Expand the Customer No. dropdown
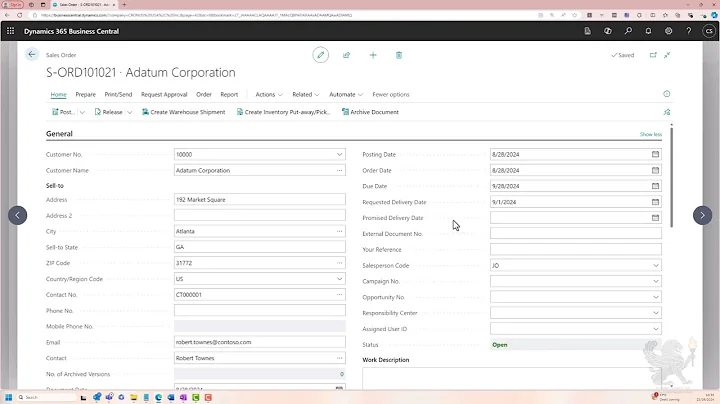Viewport: 720px width, 404px height. coord(339,154)
